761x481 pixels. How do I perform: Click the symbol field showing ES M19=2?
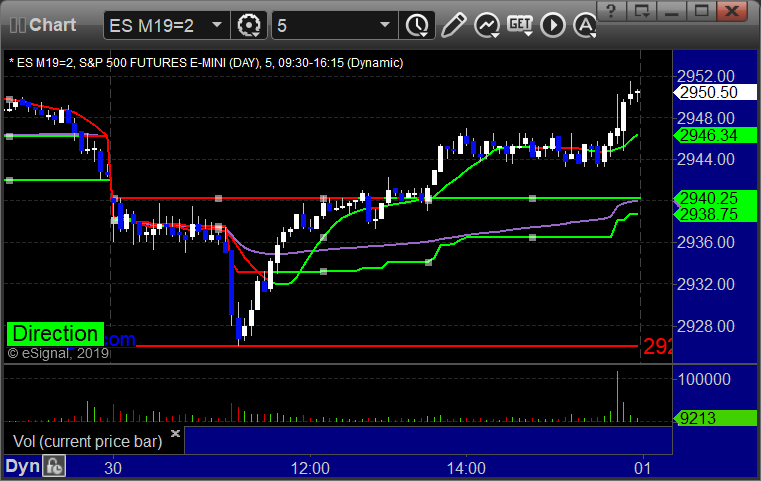[x=167, y=25]
